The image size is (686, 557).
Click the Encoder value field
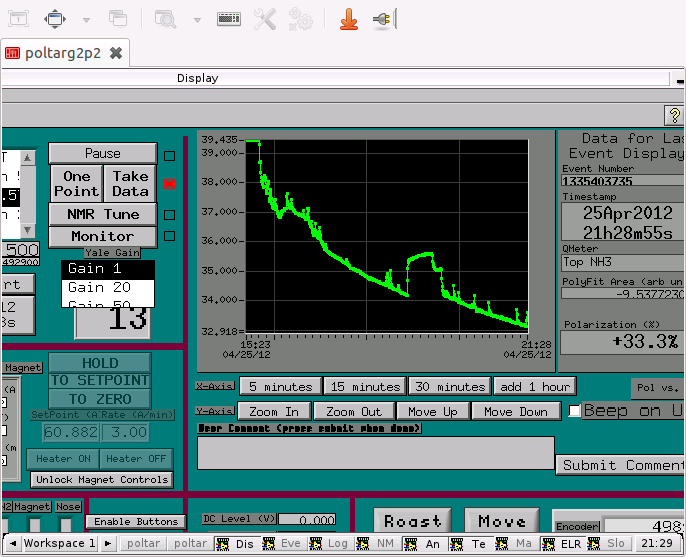click(644, 525)
